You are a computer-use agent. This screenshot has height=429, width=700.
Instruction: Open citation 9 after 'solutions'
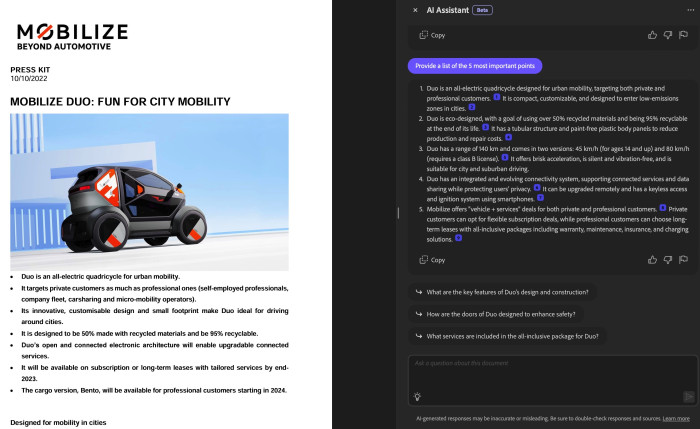click(x=458, y=238)
